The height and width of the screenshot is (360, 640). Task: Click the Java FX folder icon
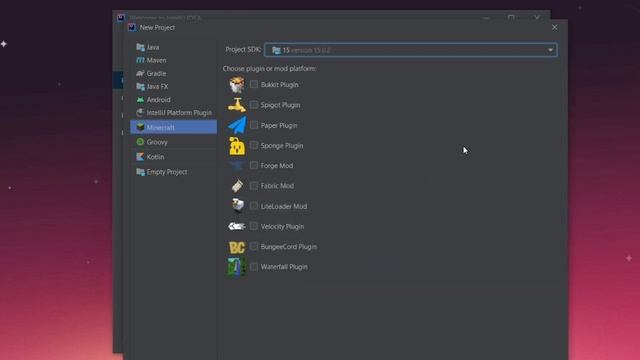[x=140, y=87]
